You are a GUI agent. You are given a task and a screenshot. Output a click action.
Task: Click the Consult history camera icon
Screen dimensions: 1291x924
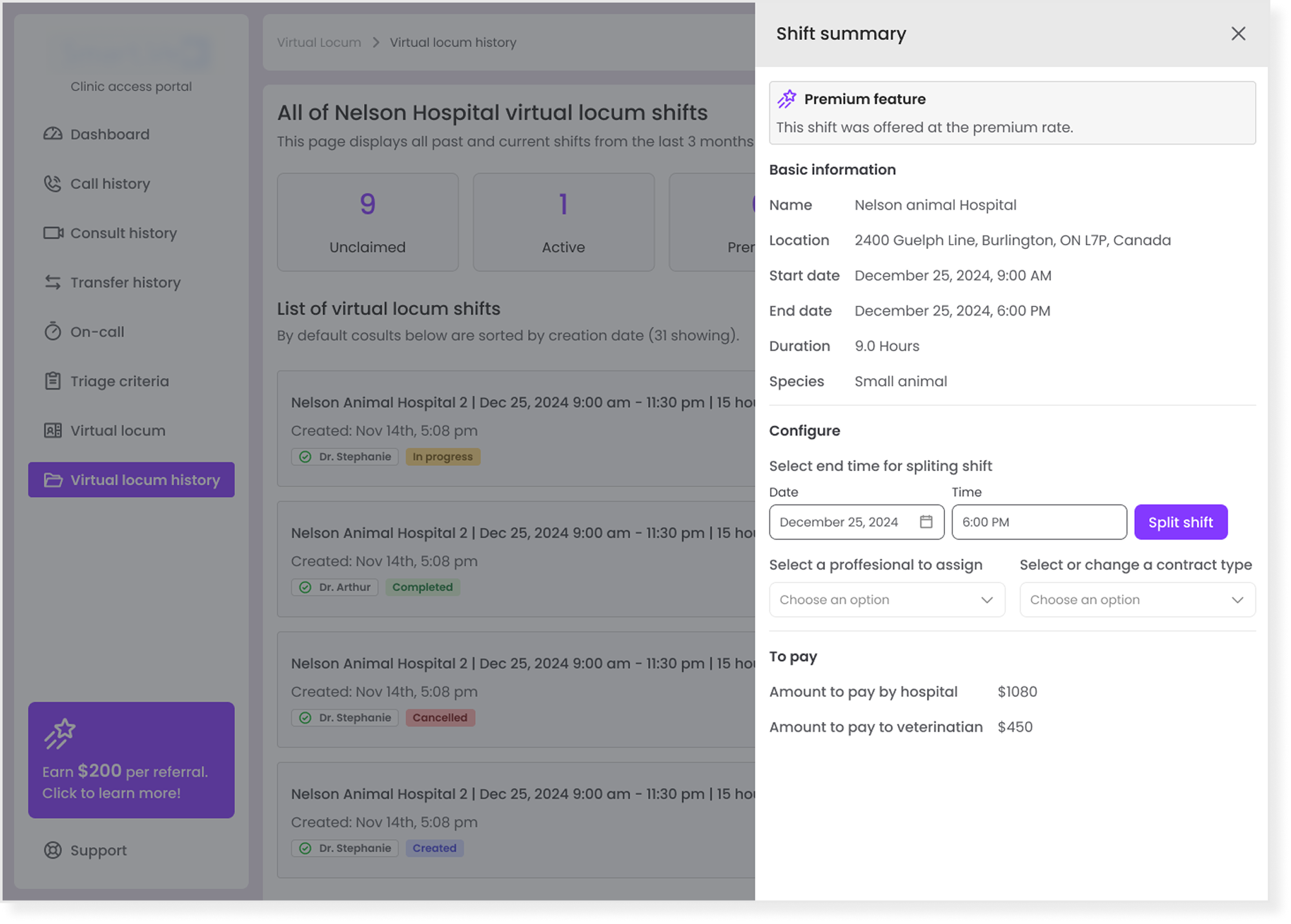[x=53, y=233]
